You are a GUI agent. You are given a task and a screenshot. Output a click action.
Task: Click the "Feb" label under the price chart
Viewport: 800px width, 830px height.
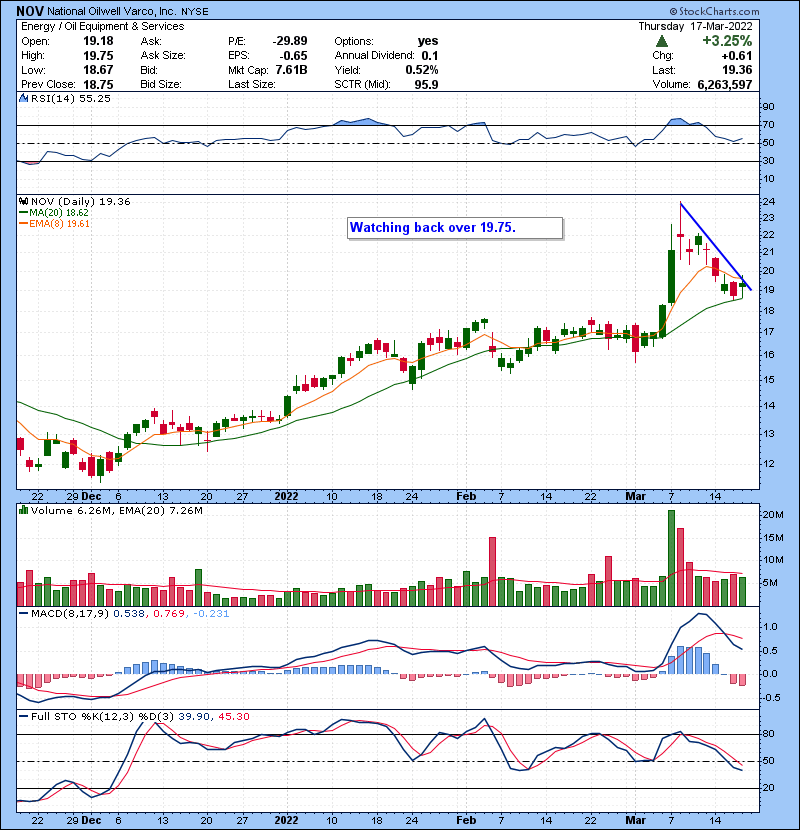(466, 497)
